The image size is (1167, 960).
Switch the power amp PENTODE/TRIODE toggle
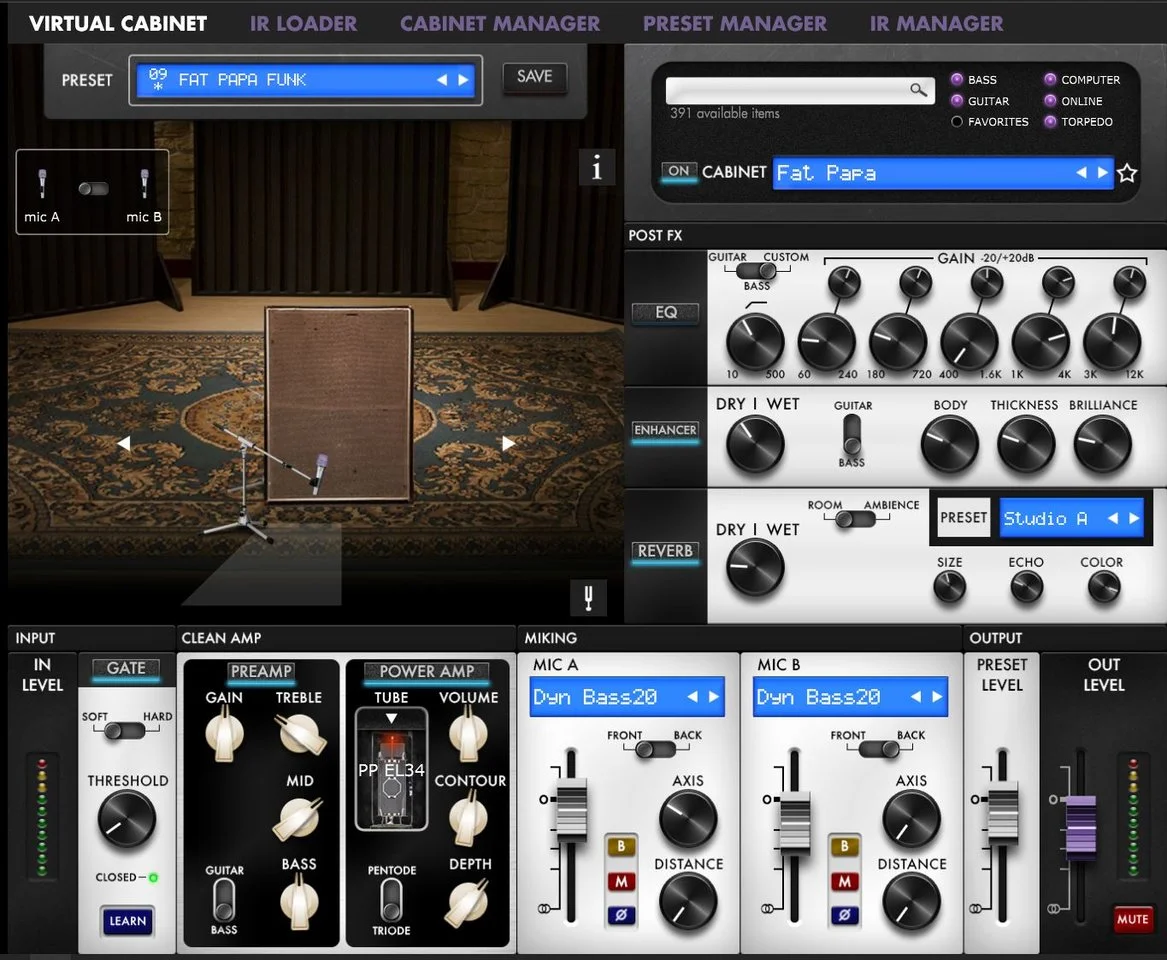click(391, 900)
